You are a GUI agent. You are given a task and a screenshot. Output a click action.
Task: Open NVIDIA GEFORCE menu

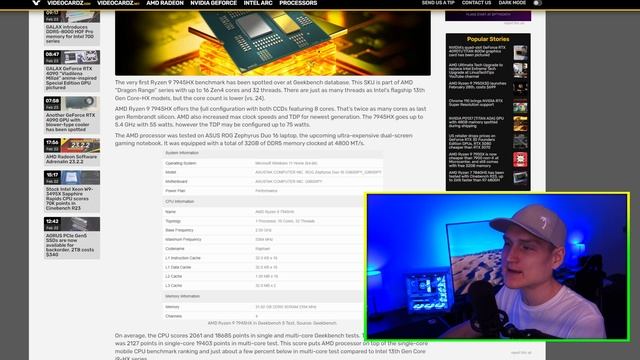(213, 3)
